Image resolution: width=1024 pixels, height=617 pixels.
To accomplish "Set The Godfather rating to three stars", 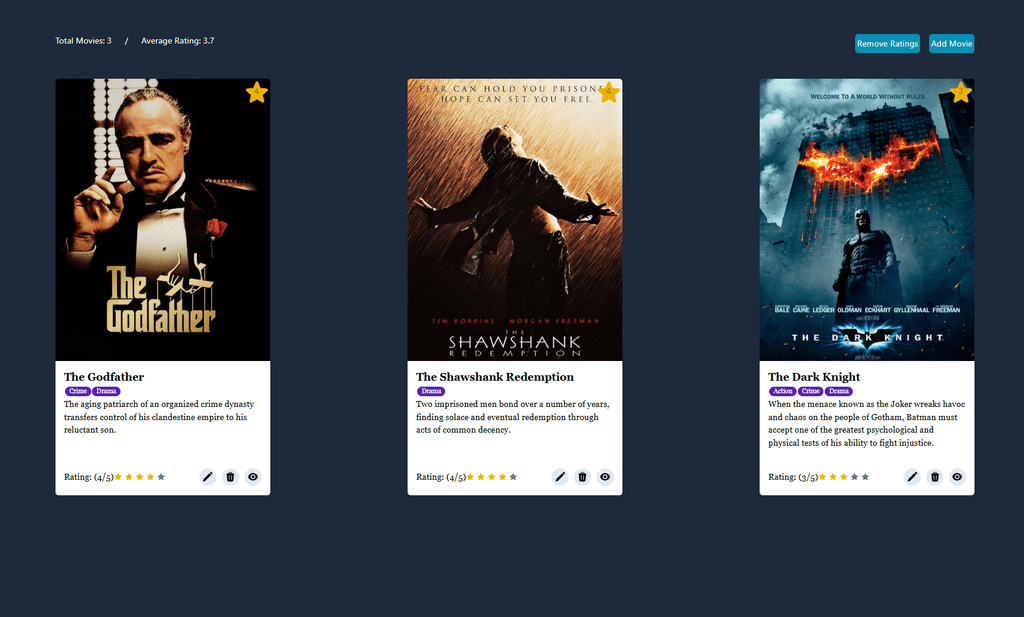I will pos(140,477).
